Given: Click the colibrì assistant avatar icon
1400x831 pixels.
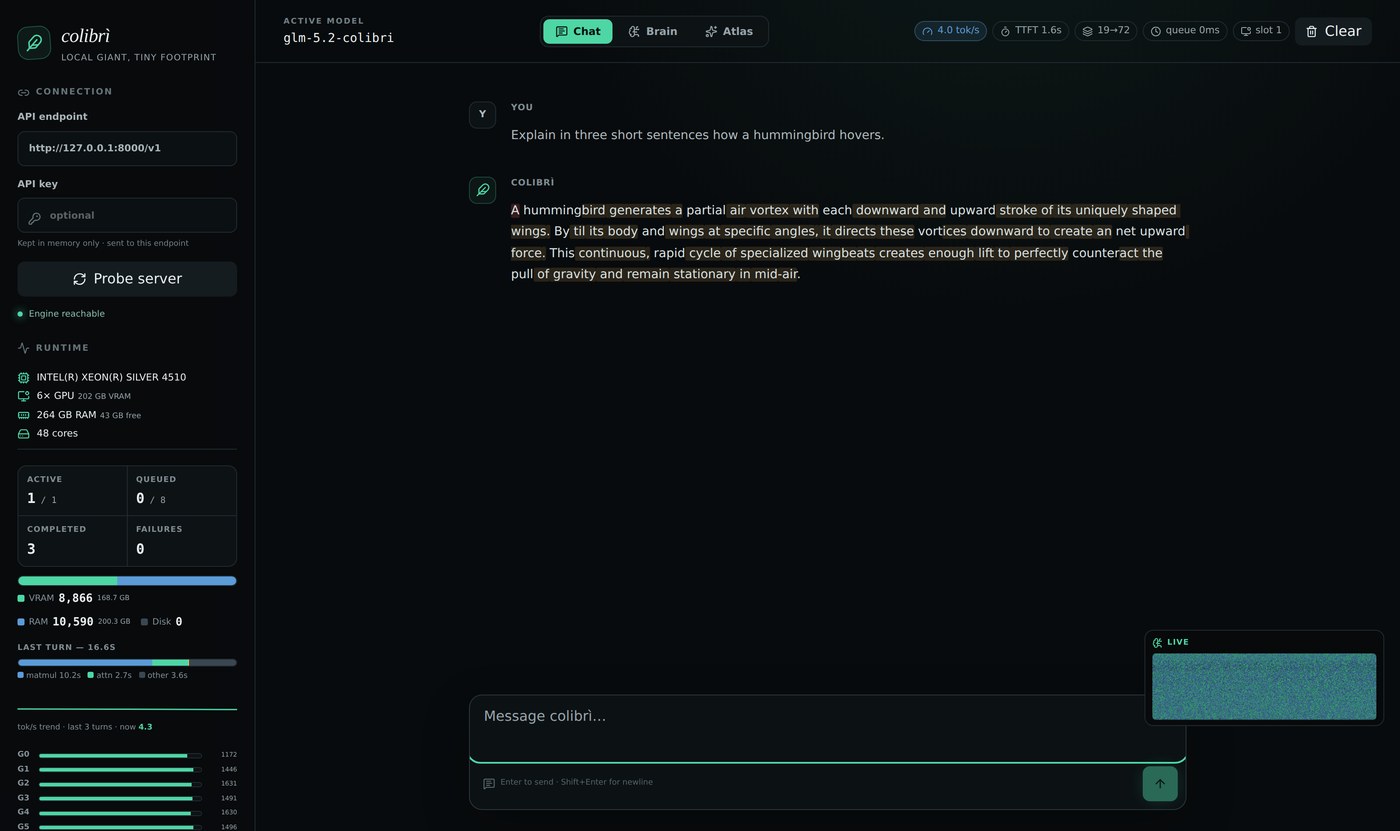Looking at the screenshot, I should click(482, 190).
